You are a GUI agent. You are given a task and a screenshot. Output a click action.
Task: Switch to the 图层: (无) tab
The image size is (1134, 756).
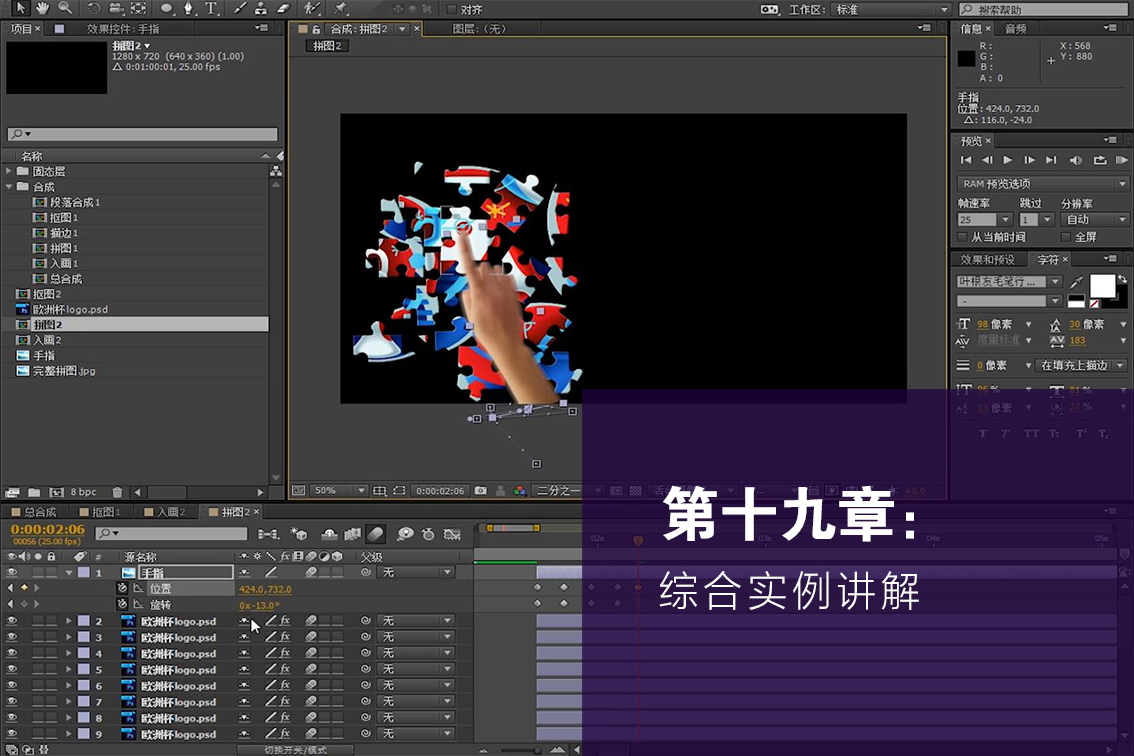pos(479,29)
